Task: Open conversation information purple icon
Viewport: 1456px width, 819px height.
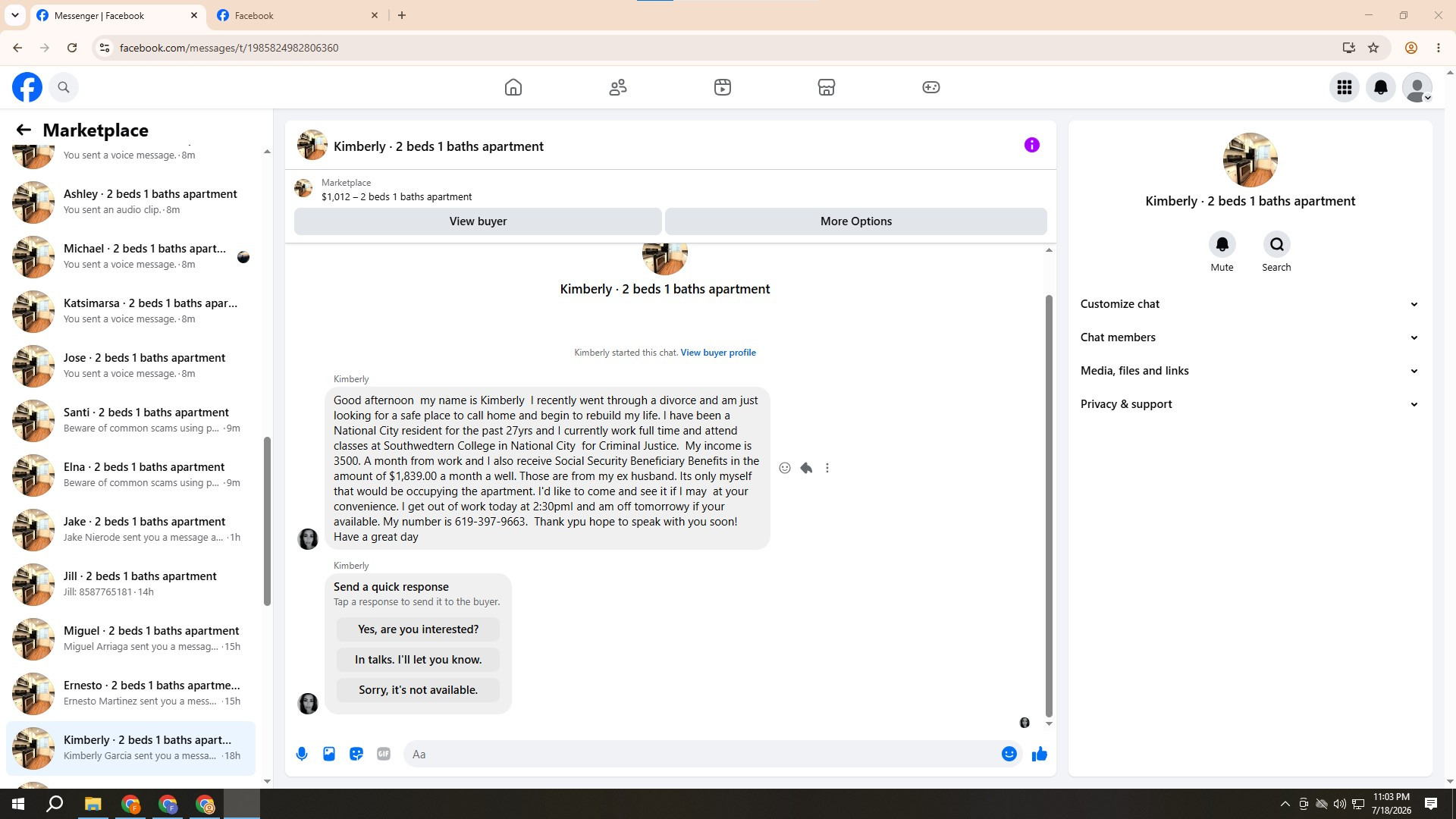Action: (1032, 145)
